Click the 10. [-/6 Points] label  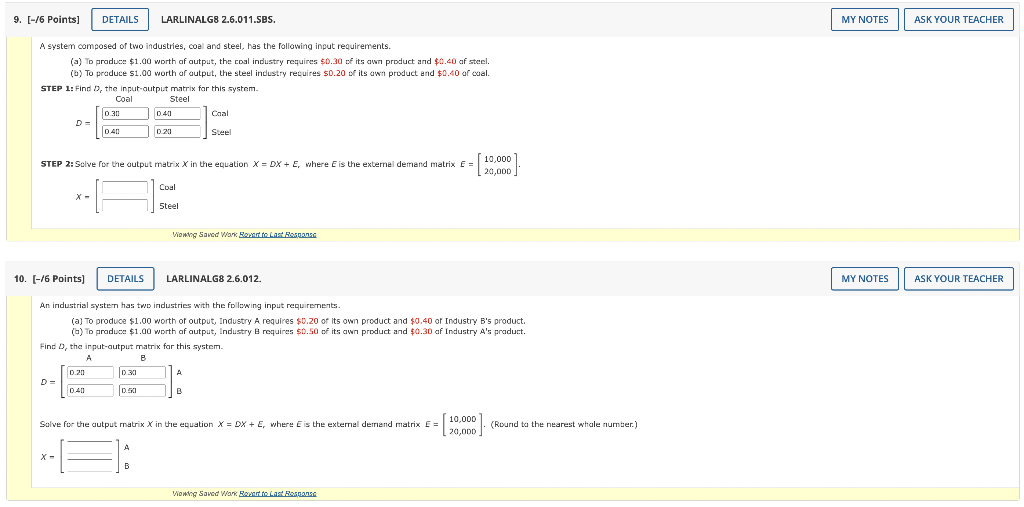click(x=49, y=279)
